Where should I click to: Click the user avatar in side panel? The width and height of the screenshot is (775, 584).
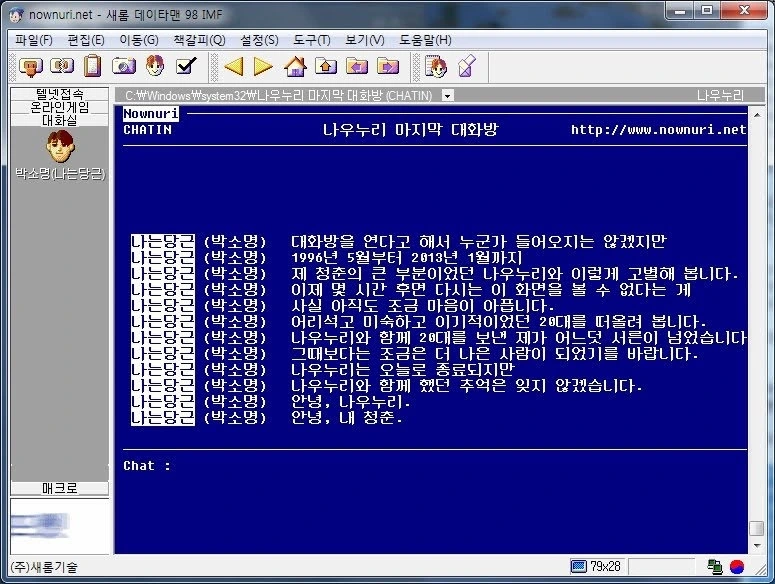(x=60, y=146)
